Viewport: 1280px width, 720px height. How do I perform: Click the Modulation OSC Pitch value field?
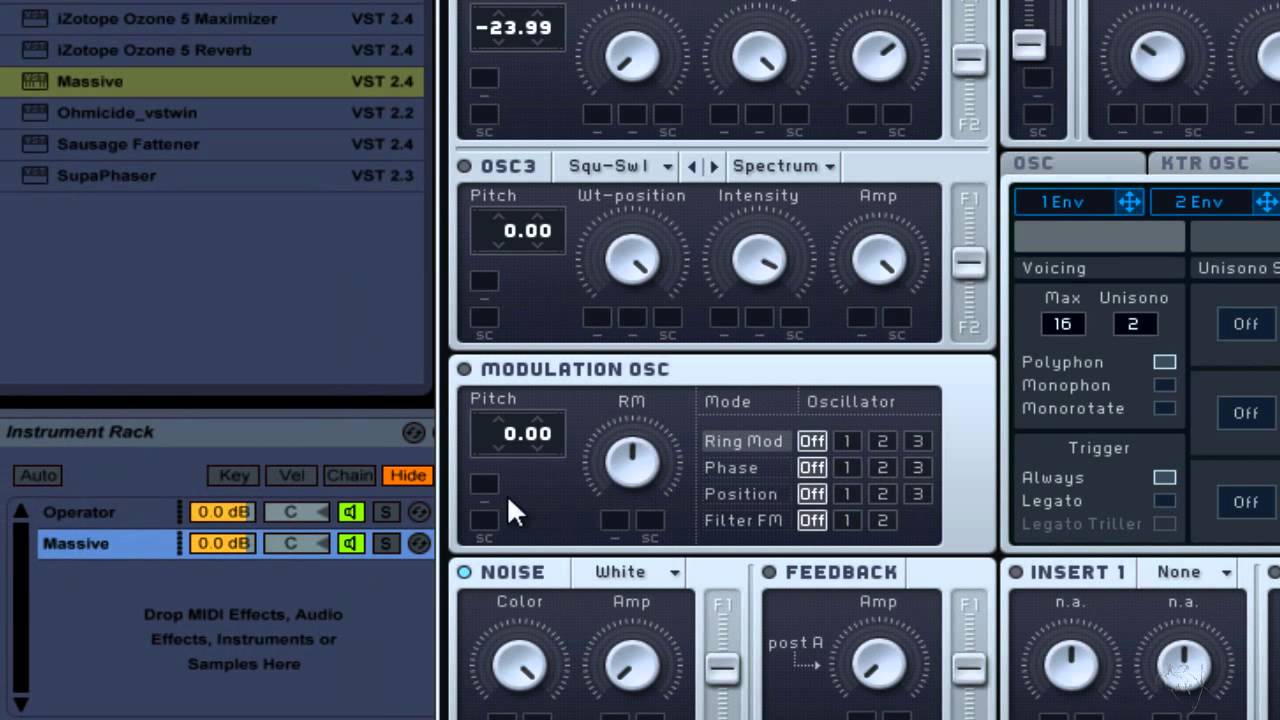coord(517,434)
